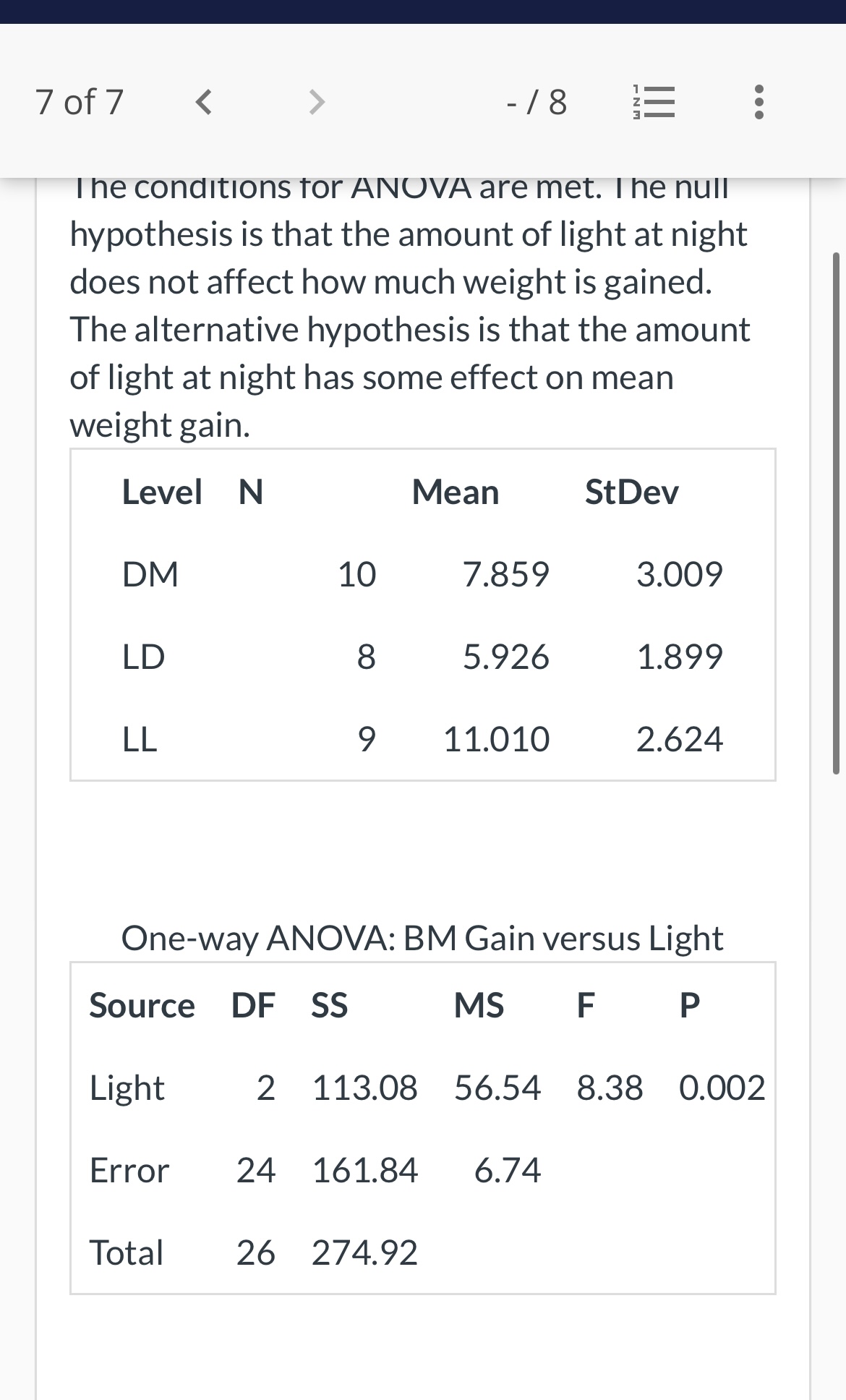Screen dimensions: 846x1400
Task: Select the DM level row
Action: click(x=150, y=573)
